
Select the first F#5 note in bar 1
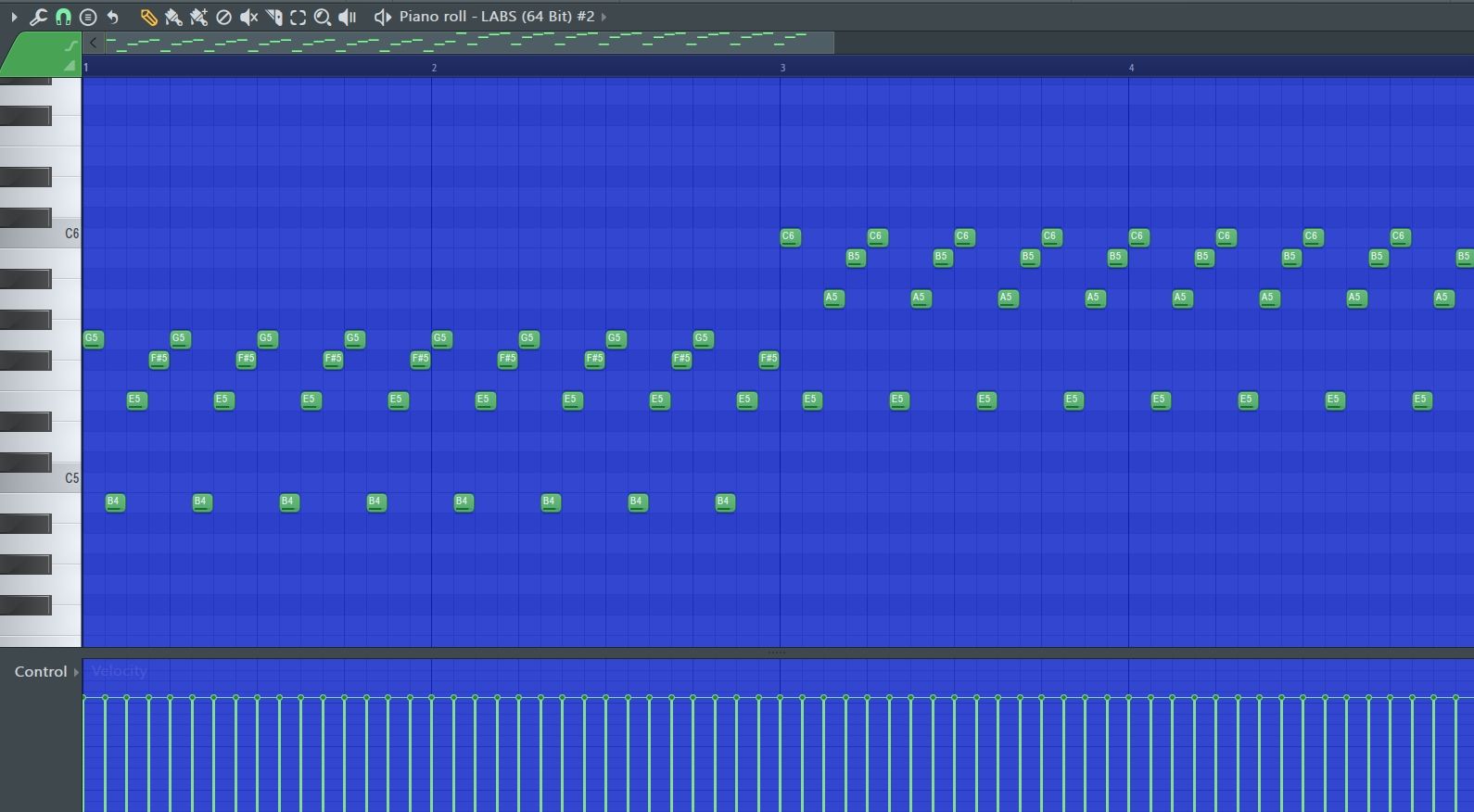click(159, 360)
